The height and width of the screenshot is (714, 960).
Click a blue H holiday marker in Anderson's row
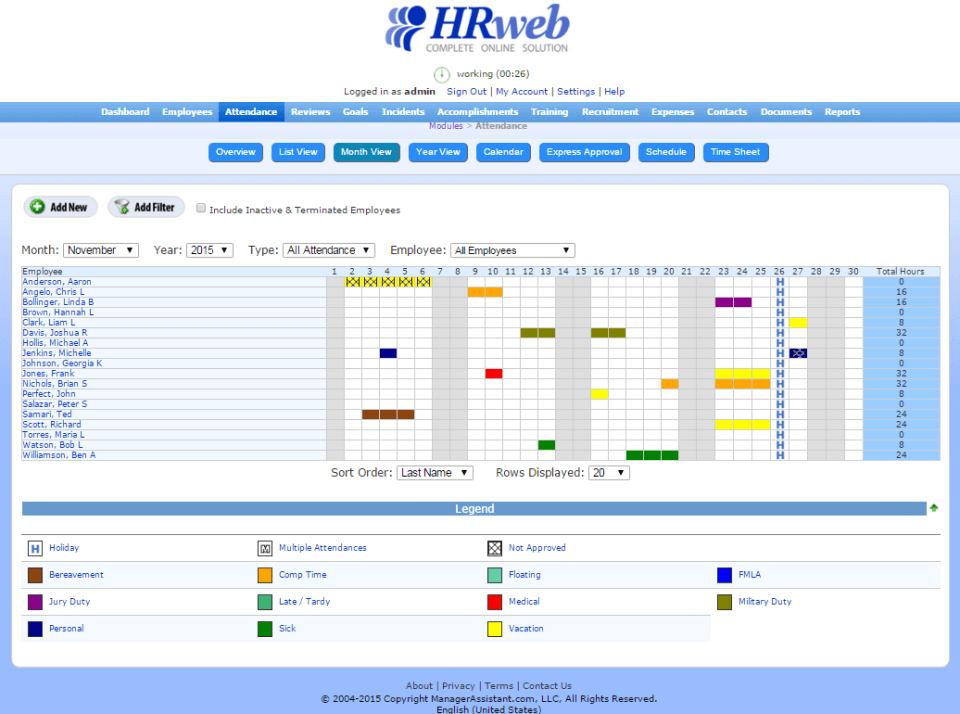click(x=780, y=282)
